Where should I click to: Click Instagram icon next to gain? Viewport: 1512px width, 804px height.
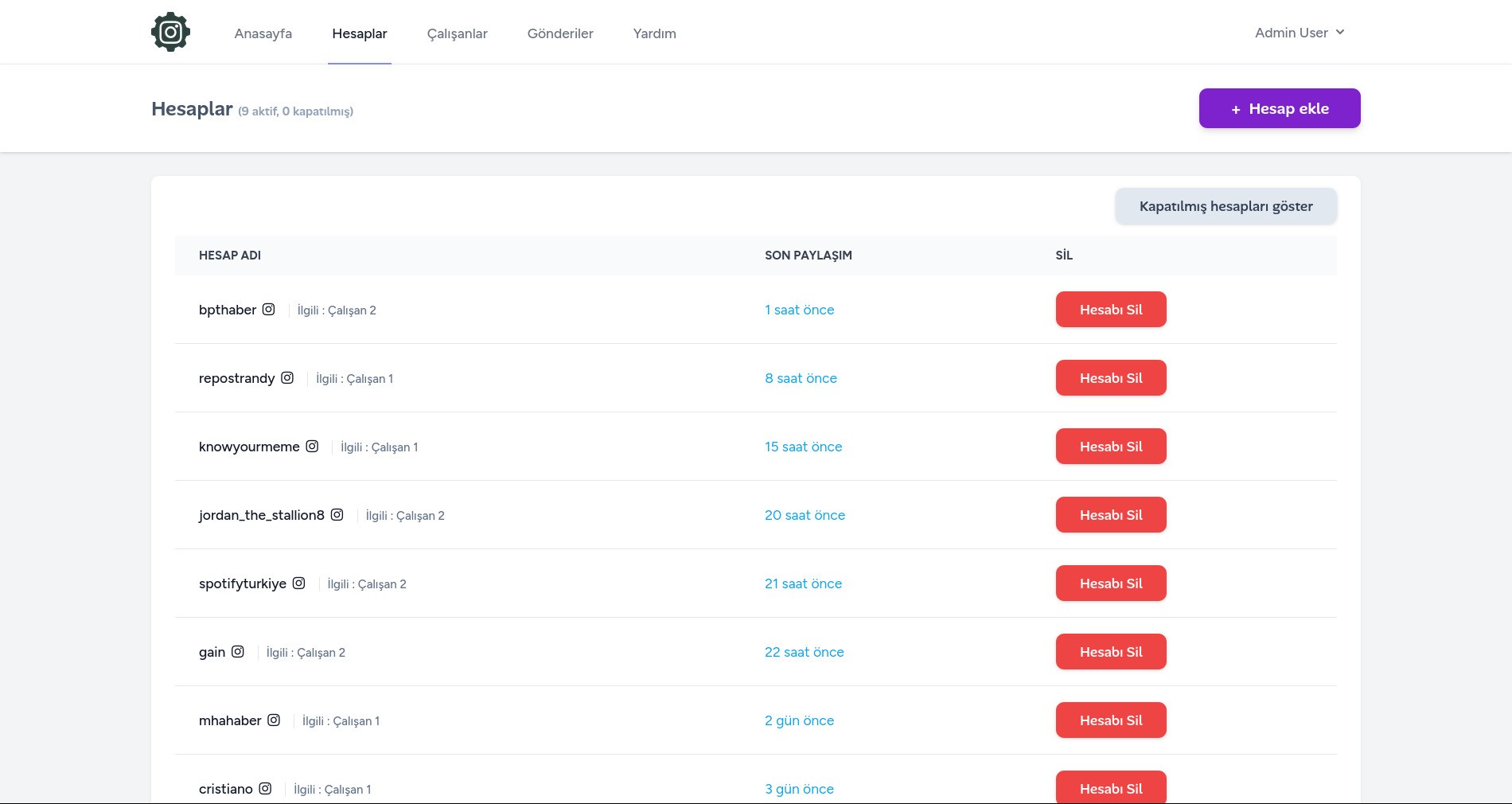[238, 652]
